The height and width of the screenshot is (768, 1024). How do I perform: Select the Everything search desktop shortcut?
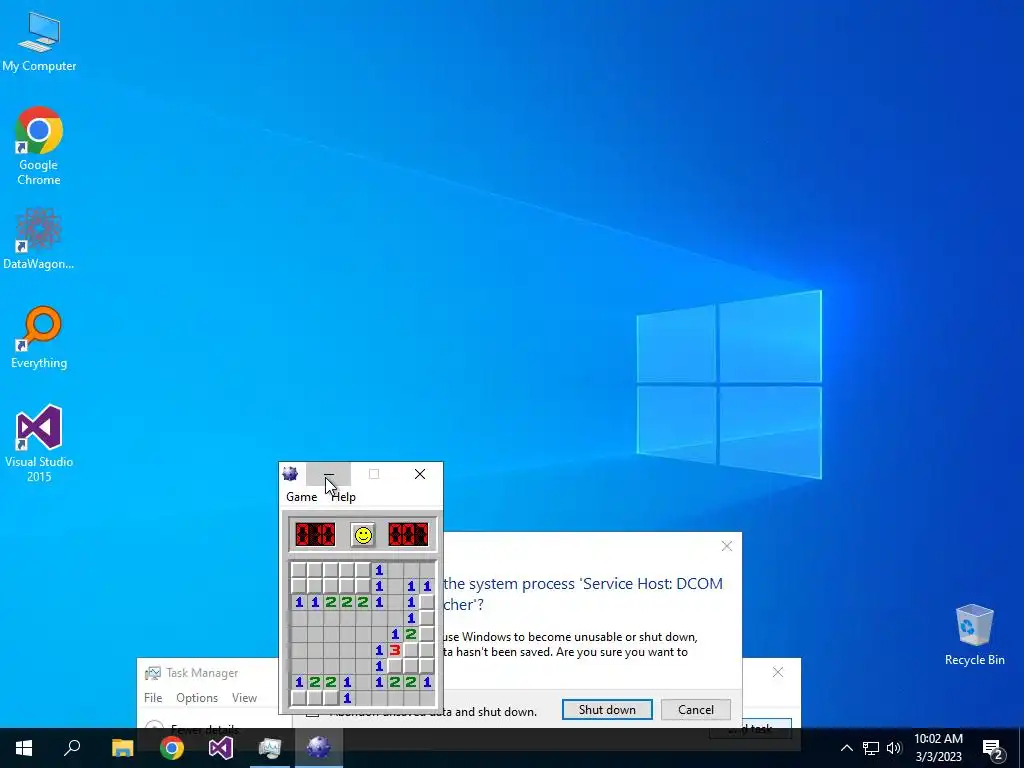pyautogui.click(x=39, y=338)
